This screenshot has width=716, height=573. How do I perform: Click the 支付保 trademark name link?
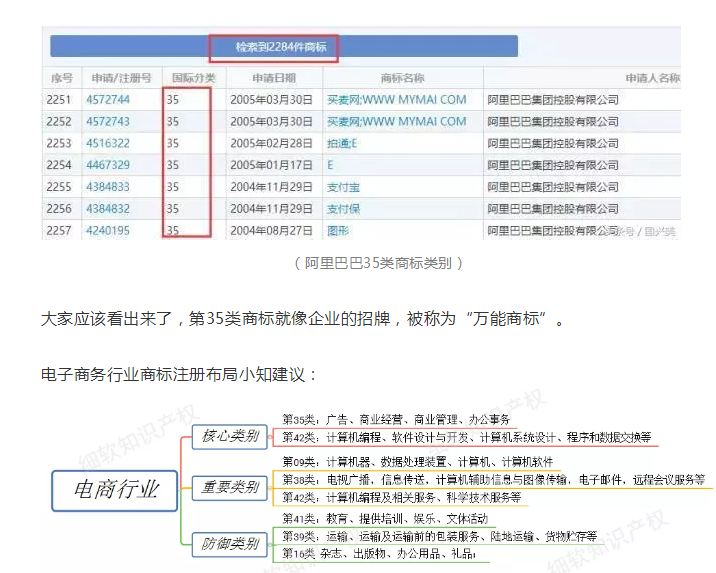click(x=344, y=209)
